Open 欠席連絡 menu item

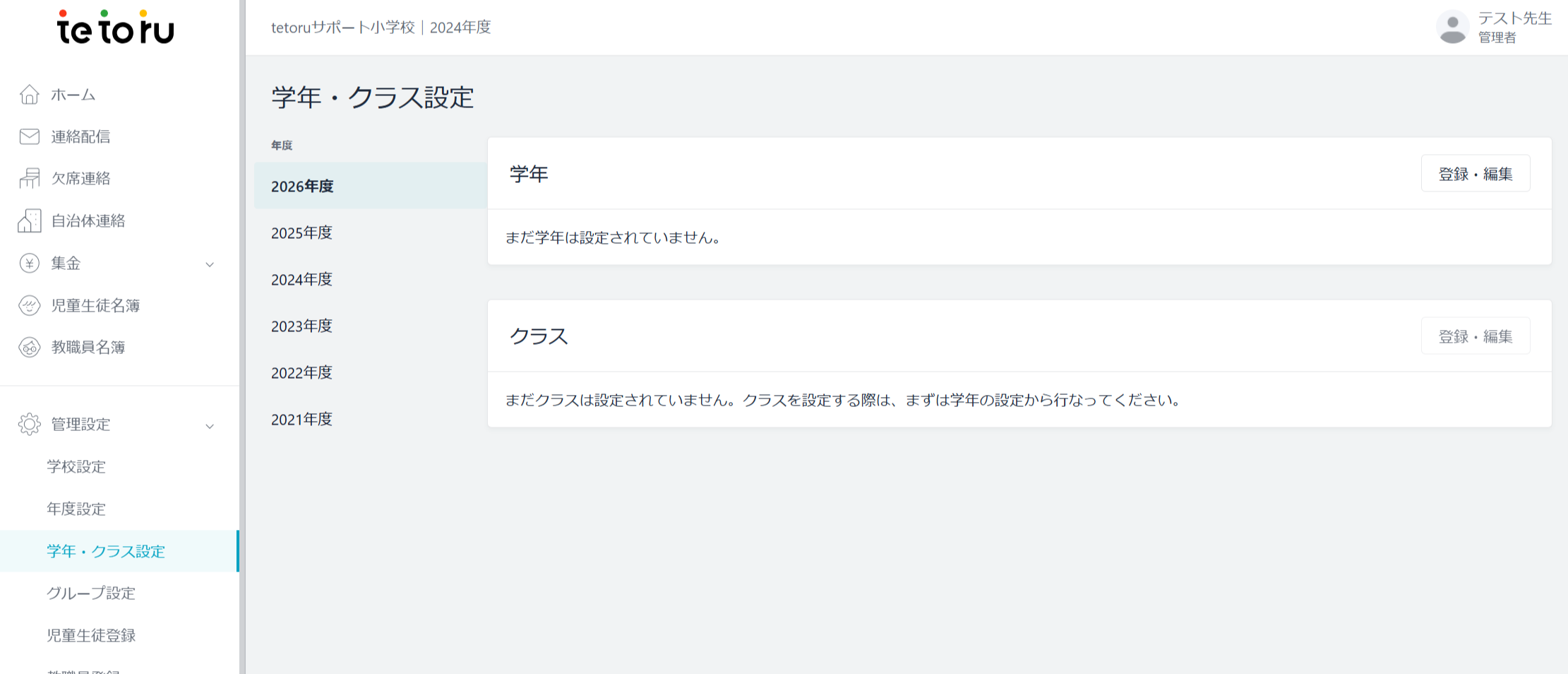(80, 178)
